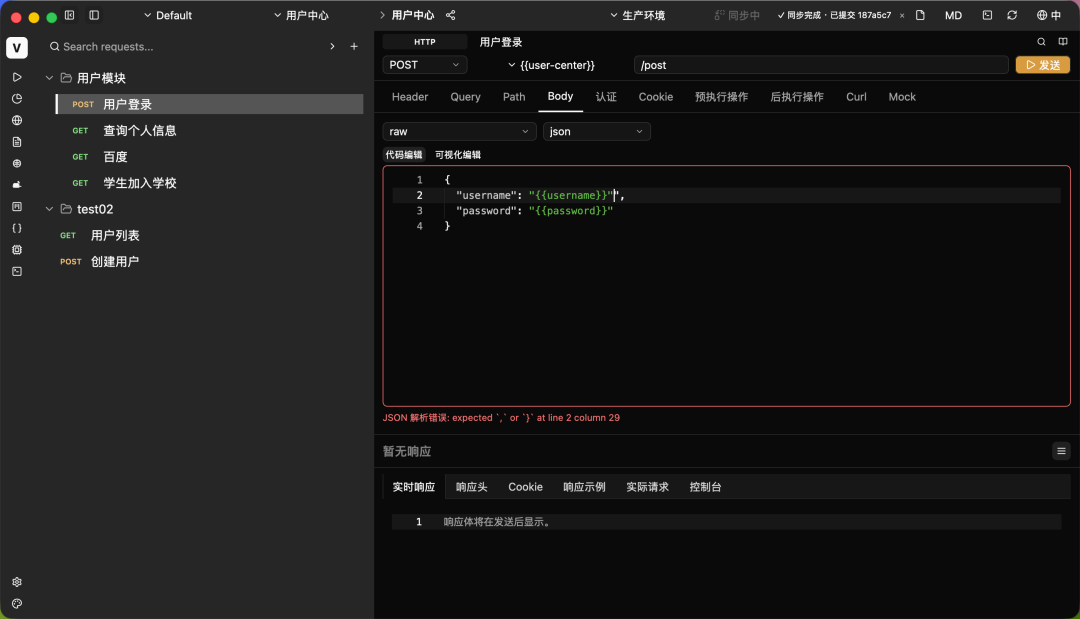Open the response Cookie tab
This screenshot has width=1080, height=619.
526,487
